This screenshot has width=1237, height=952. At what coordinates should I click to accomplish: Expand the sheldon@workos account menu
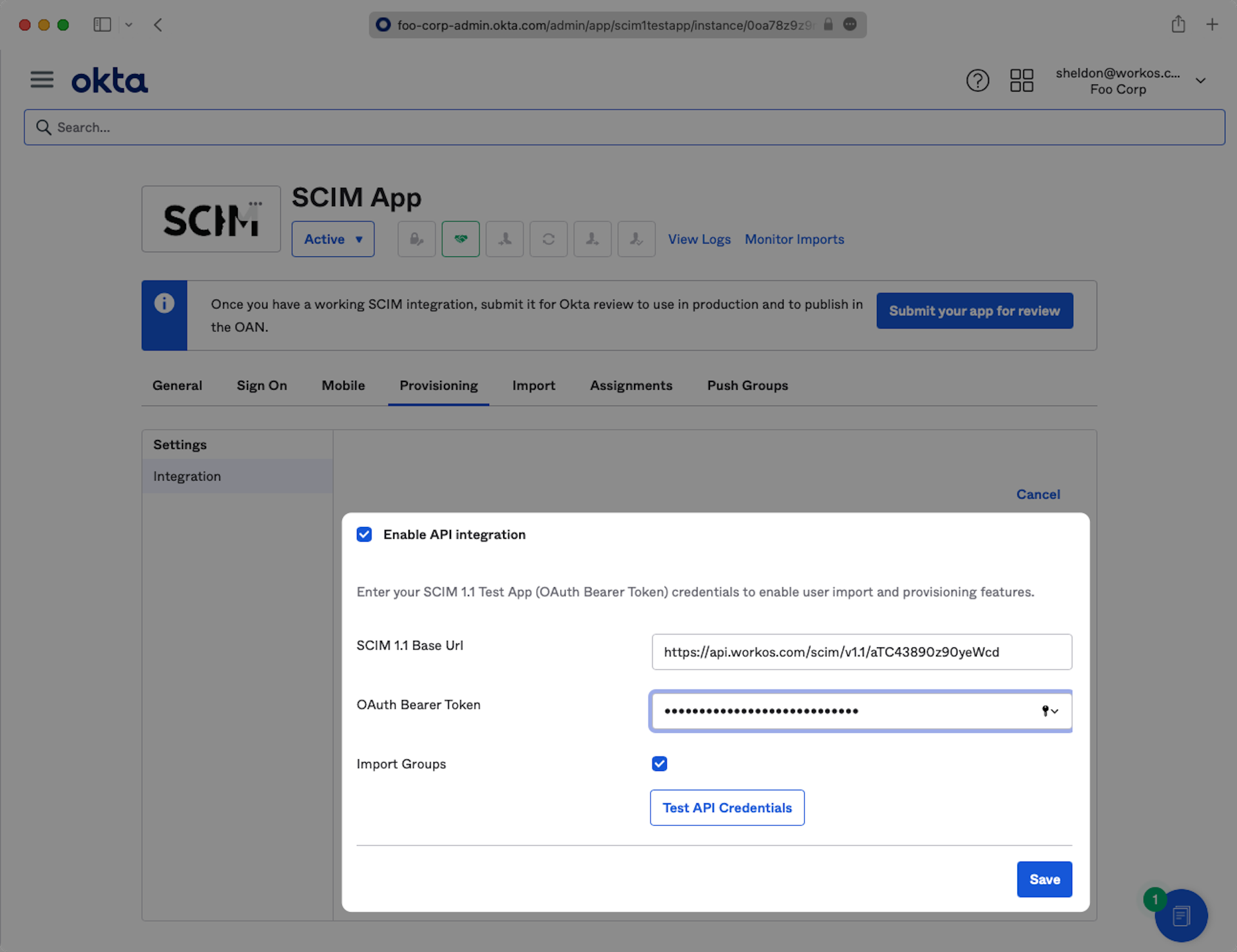point(1200,81)
